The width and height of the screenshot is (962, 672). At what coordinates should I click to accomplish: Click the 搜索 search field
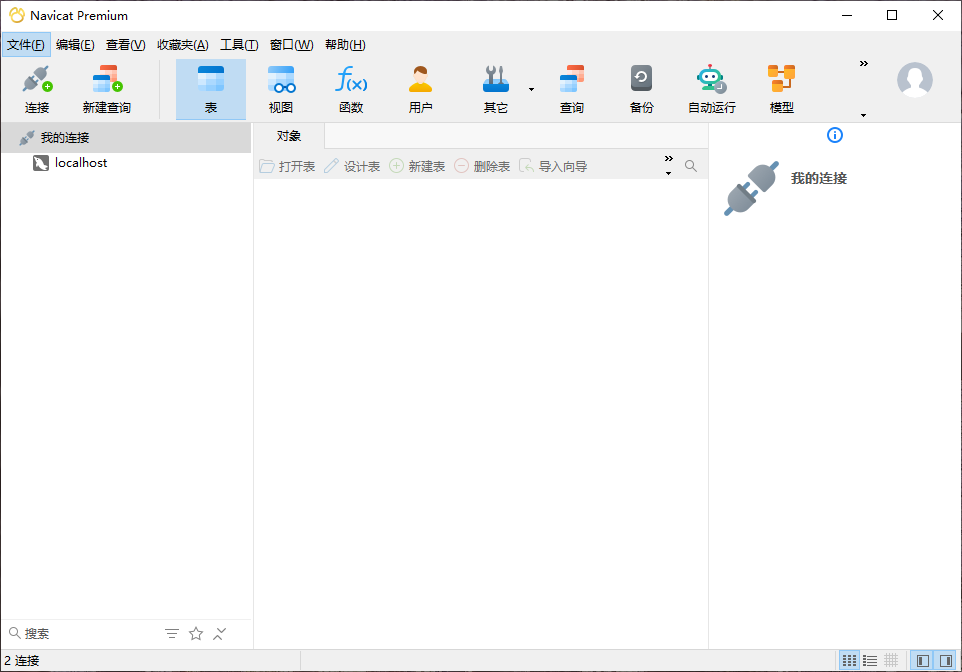[83, 633]
